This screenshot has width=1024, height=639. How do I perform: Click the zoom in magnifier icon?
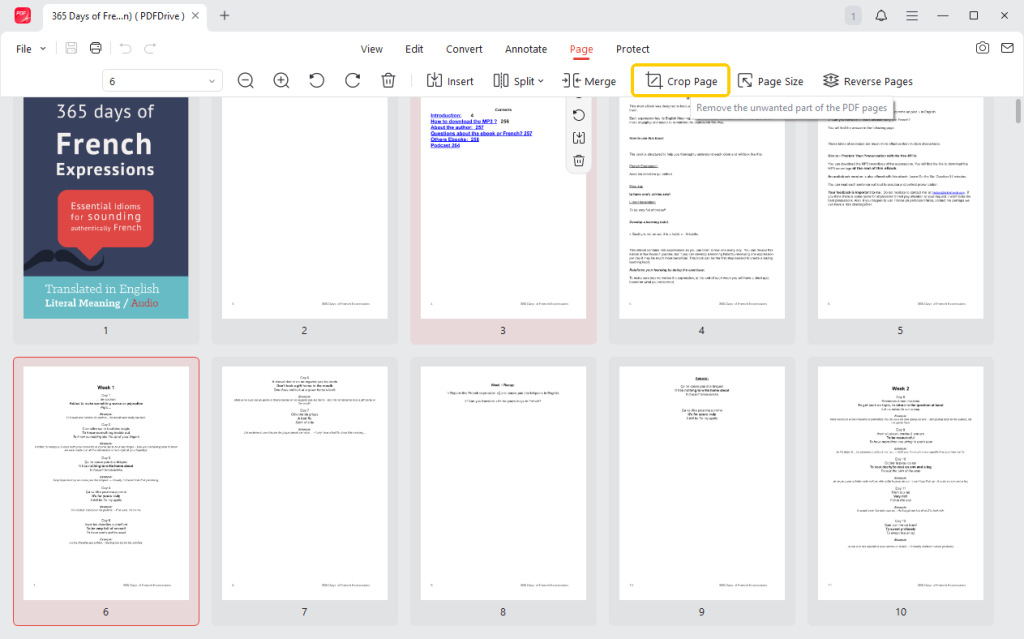pos(282,81)
